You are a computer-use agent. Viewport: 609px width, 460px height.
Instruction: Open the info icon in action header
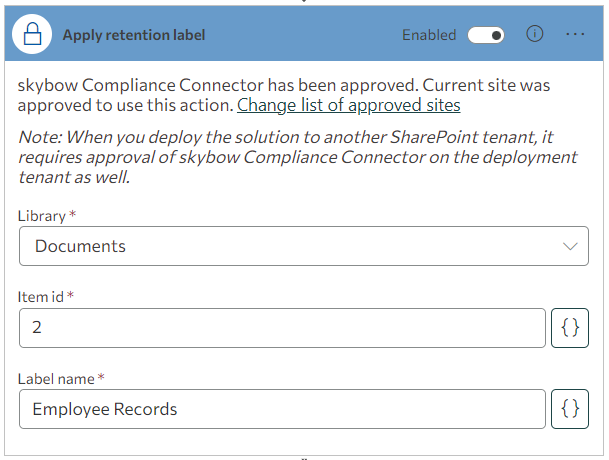pos(534,34)
